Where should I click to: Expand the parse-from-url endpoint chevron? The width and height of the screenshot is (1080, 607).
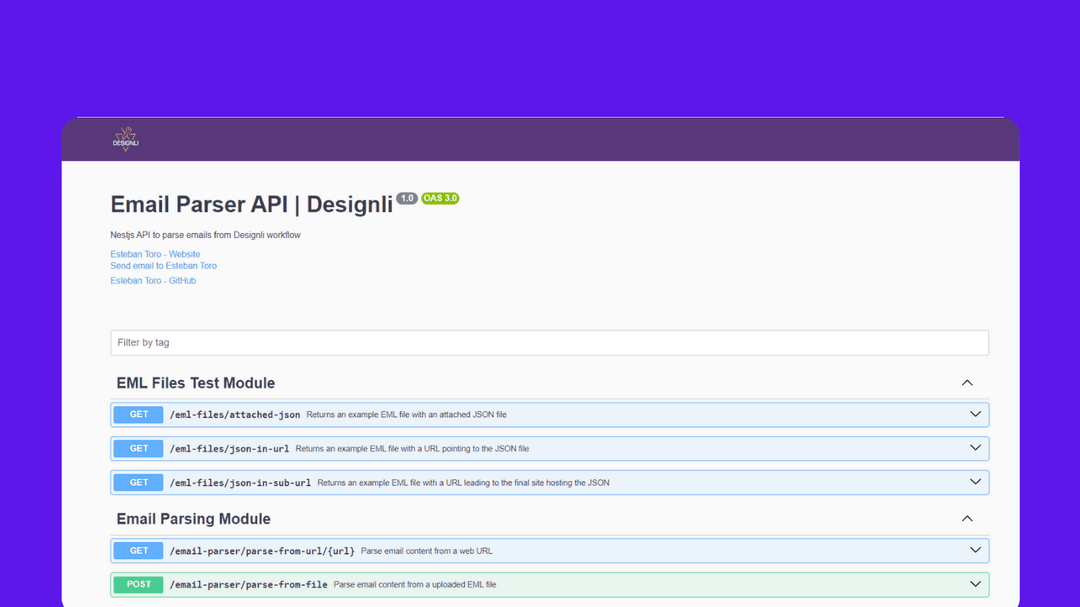pos(975,550)
